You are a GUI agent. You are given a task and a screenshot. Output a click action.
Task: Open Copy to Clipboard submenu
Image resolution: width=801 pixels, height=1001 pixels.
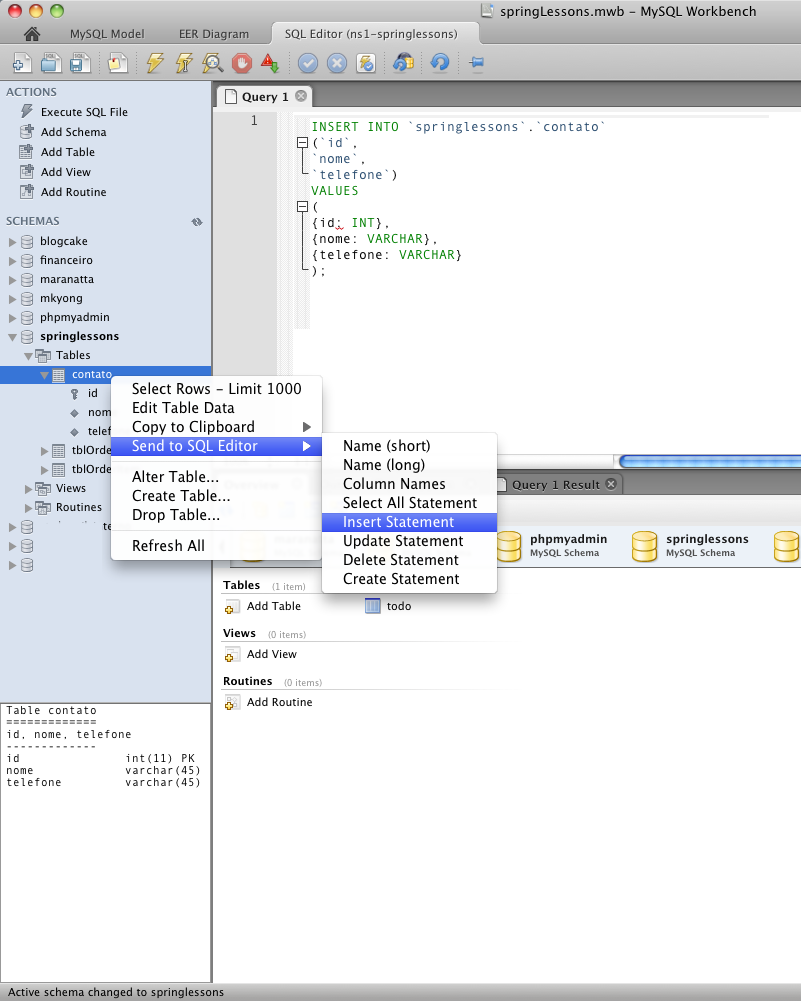click(x=216, y=427)
